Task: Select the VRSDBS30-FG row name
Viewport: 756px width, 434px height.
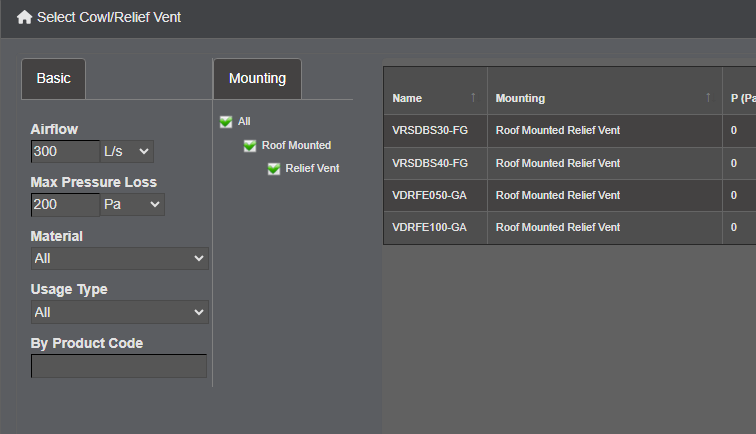Action: point(430,130)
